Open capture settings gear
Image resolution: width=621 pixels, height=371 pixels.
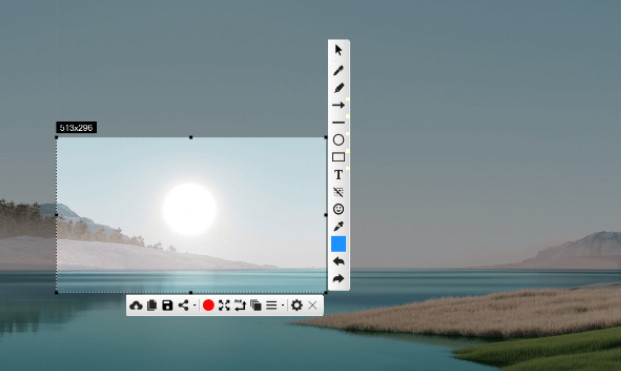pos(297,305)
